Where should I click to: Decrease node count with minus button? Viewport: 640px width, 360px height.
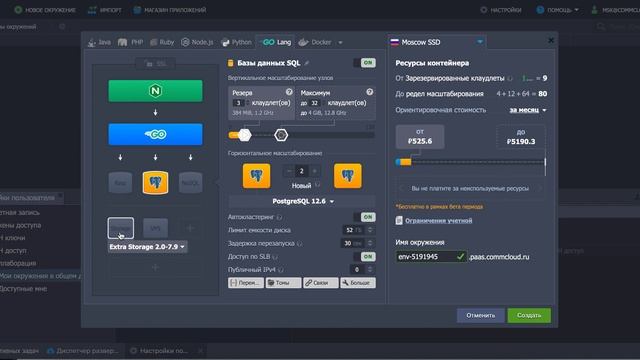click(x=289, y=171)
